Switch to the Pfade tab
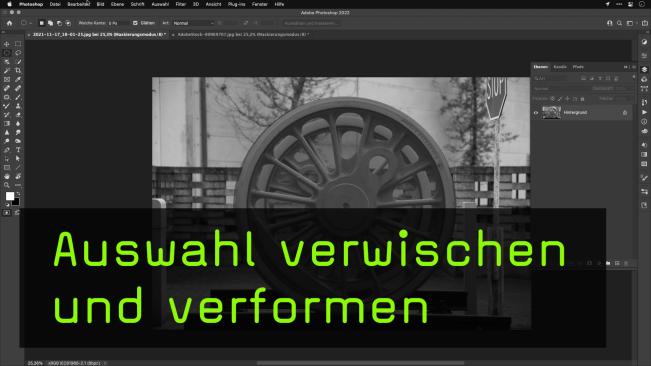The height and width of the screenshot is (366, 651). 578,67
